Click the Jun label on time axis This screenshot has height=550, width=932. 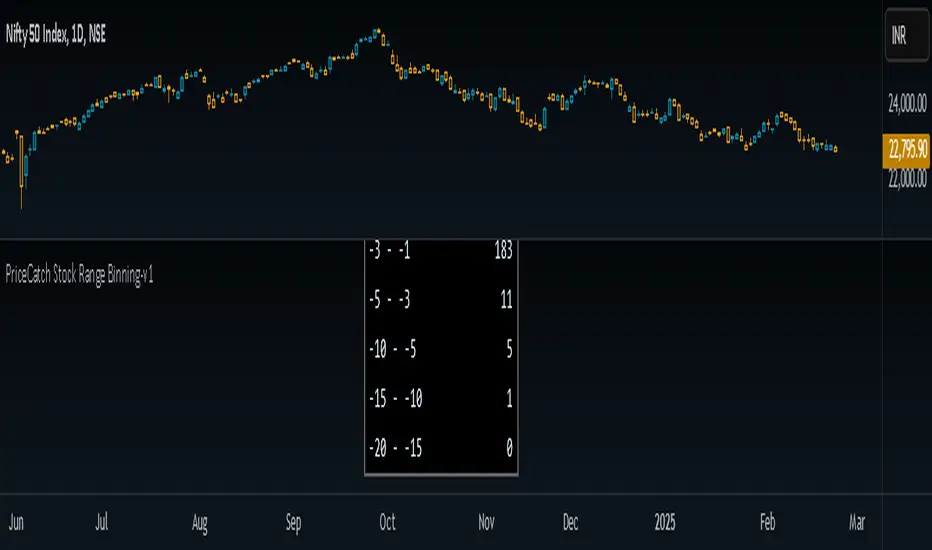click(x=16, y=523)
